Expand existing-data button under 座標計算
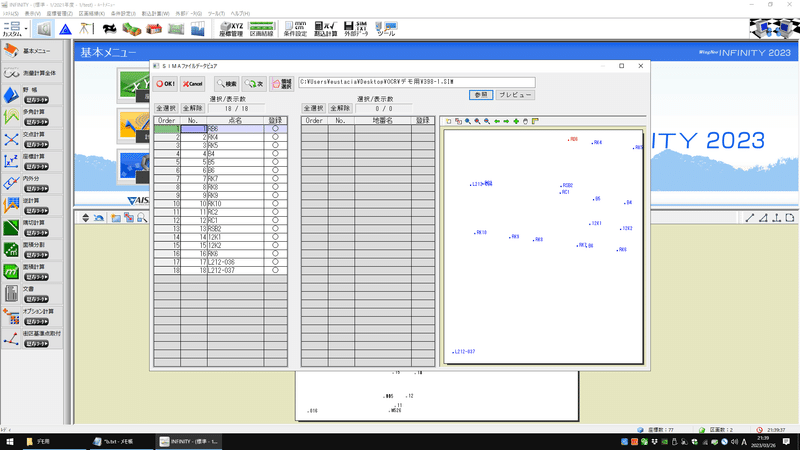The height and width of the screenshot is (450, 800). coord(37,167)
